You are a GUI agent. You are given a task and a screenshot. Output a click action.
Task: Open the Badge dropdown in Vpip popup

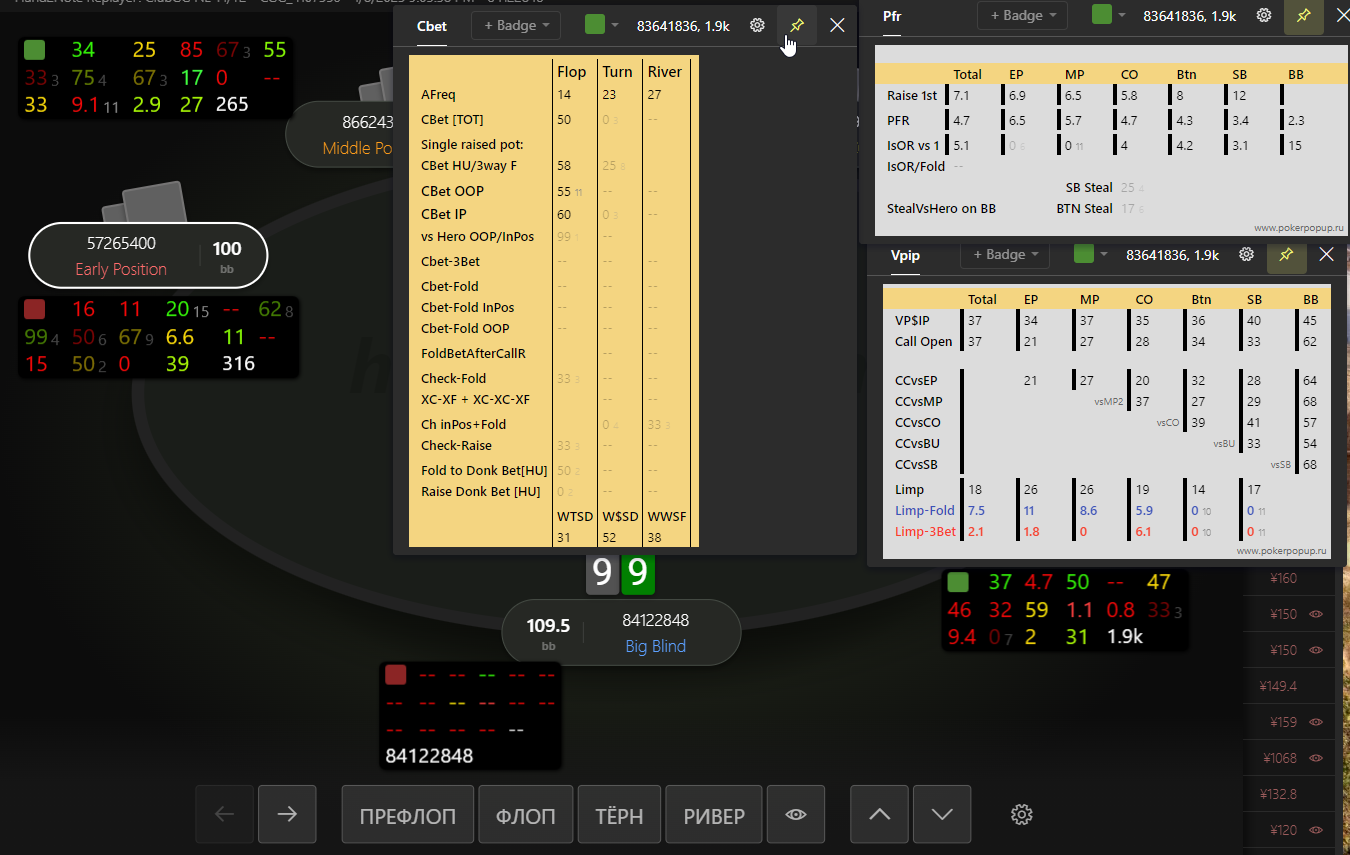pos(1006,254)
